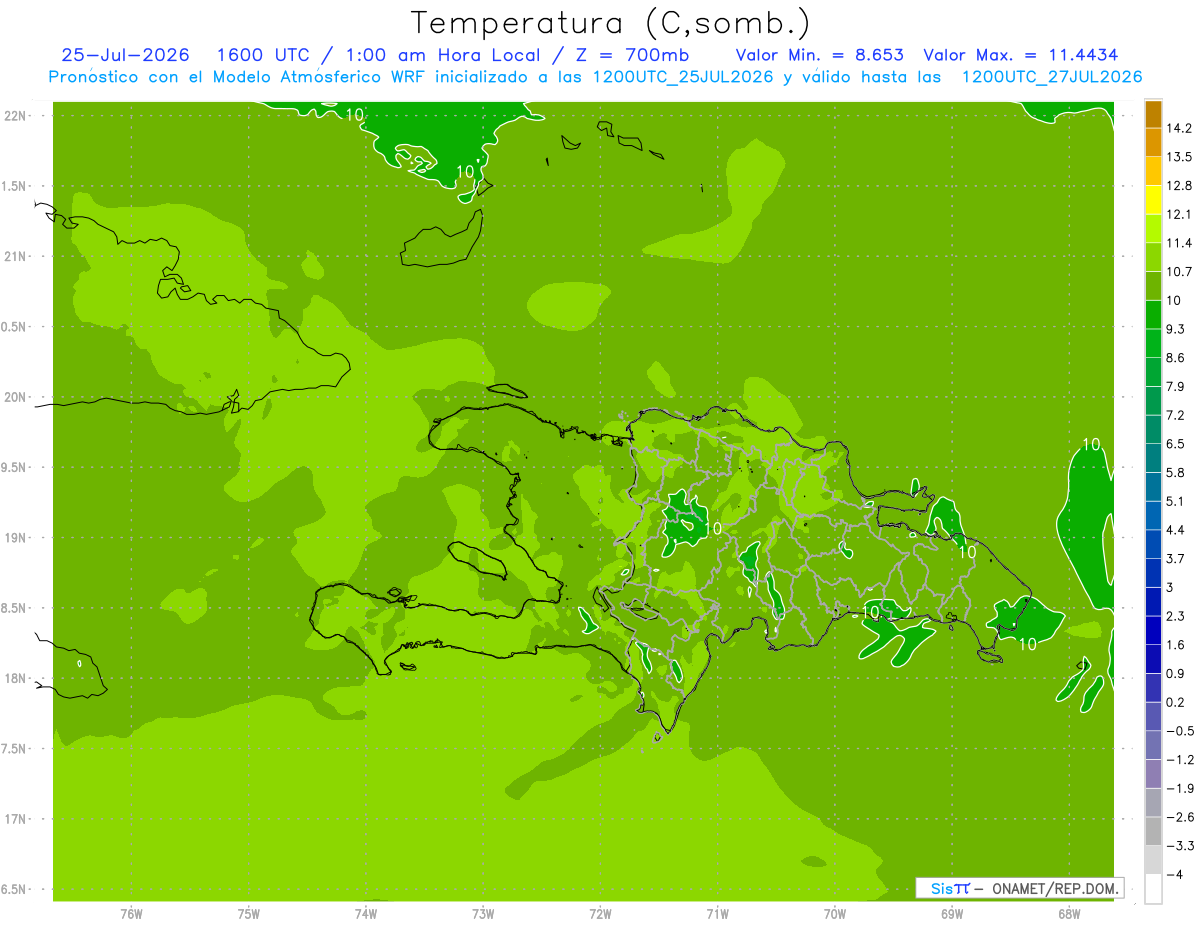The image size is (1200, 927).
Task: Pick the olive green swatch between 10.7 and 10
Action: click(1153, 286)
